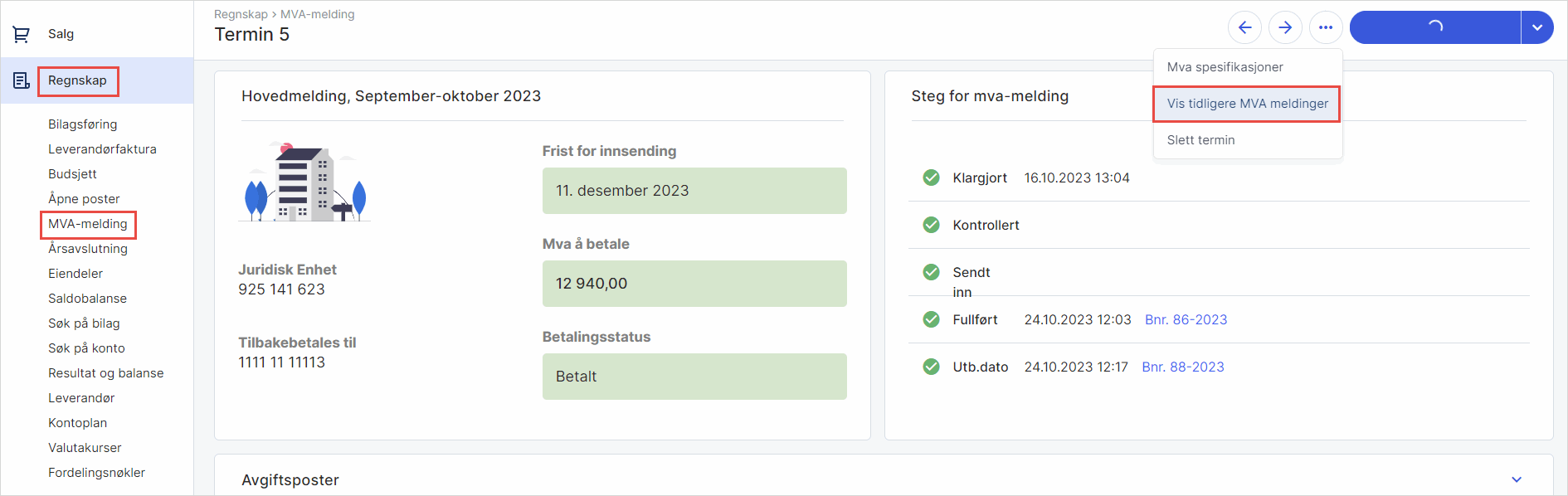Select Mva spesifikasjoner from the menu
The image size is (1568, 496).
click(x=1225, y=67)
